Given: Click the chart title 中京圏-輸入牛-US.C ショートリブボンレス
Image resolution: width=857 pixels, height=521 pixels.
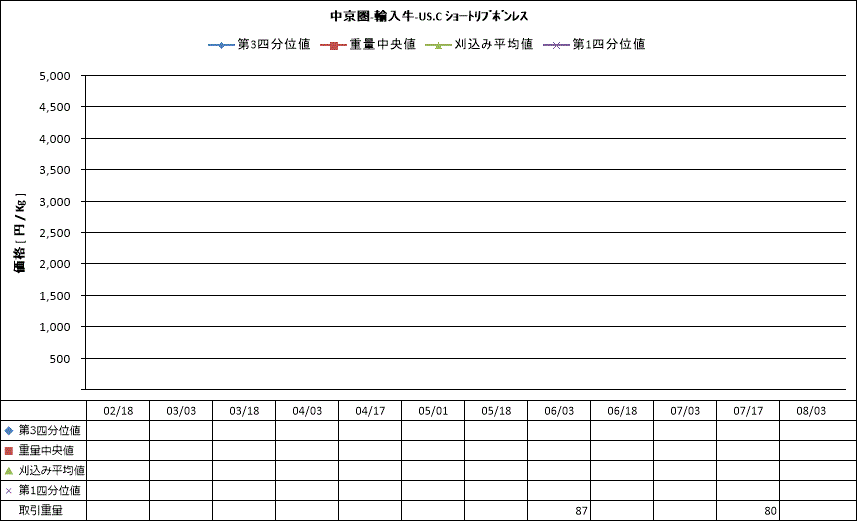Looking at the screenshot, I should pyautogui.click(x=429, y=16).
